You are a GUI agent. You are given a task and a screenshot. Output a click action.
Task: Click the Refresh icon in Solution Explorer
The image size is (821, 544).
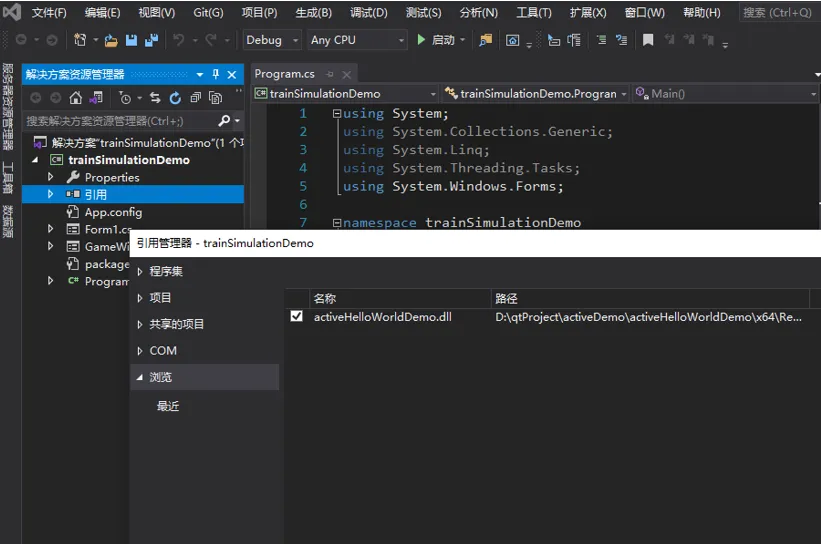[175, 98]
